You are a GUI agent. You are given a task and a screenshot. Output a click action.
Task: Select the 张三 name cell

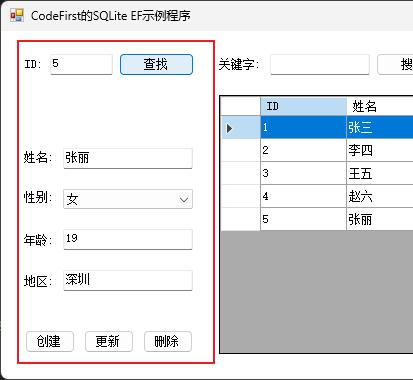click(x=380, y=127)
